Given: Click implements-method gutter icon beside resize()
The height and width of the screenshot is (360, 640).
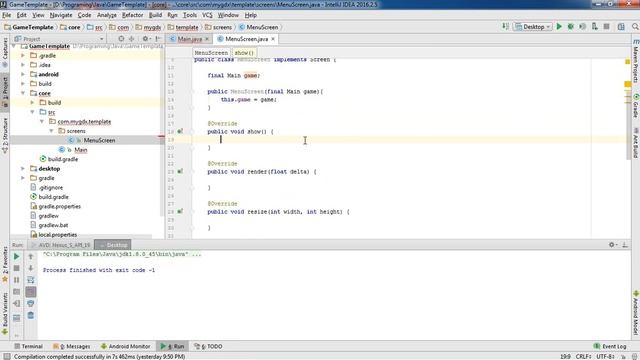Looking at the screenshot, I should point(180,211).
